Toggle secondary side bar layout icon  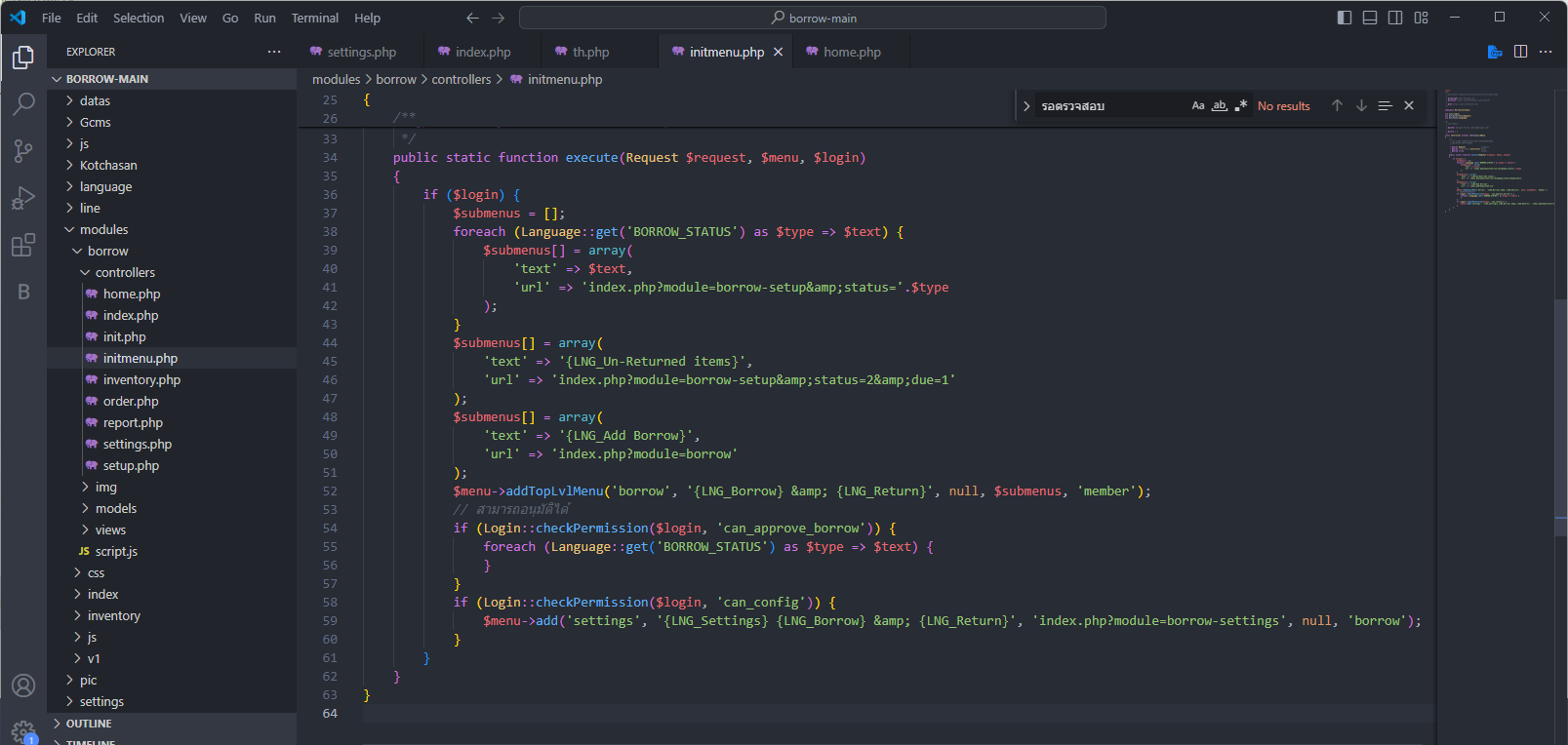point(1395,18)
